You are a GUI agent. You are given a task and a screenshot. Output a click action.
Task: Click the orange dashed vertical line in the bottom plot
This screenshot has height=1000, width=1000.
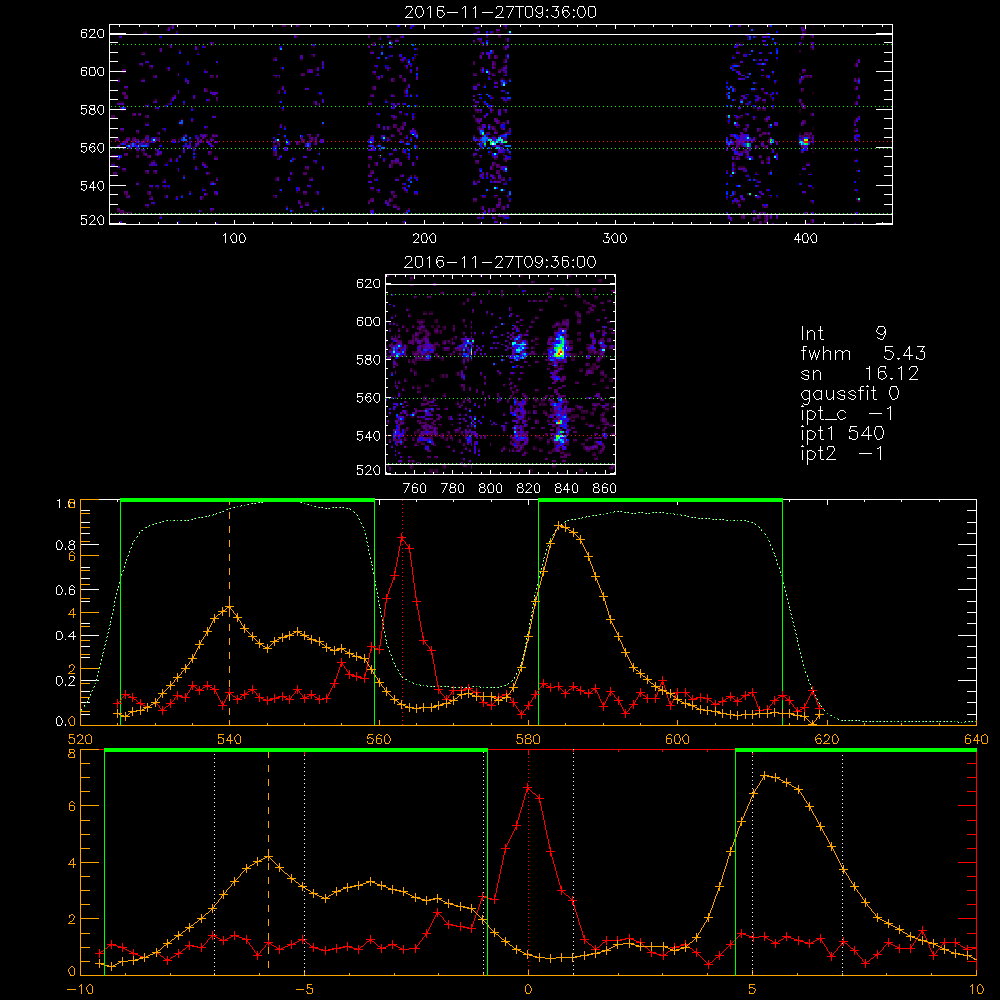[x=268, y=862]
